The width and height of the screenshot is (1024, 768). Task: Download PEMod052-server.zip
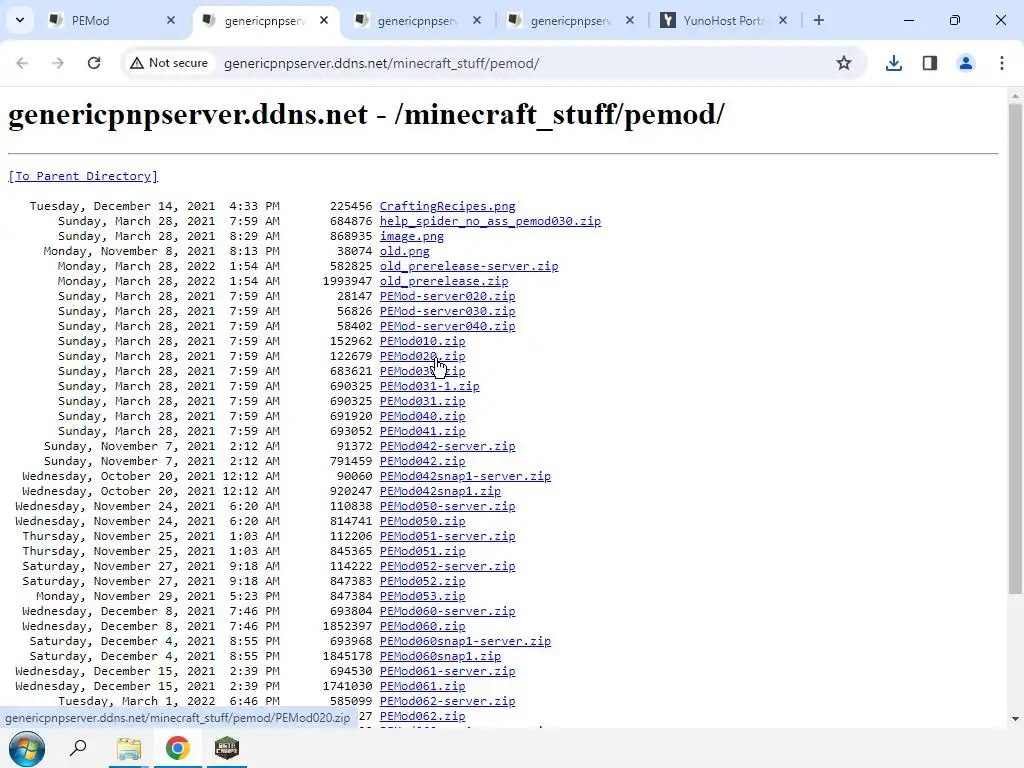pos(447,567)
